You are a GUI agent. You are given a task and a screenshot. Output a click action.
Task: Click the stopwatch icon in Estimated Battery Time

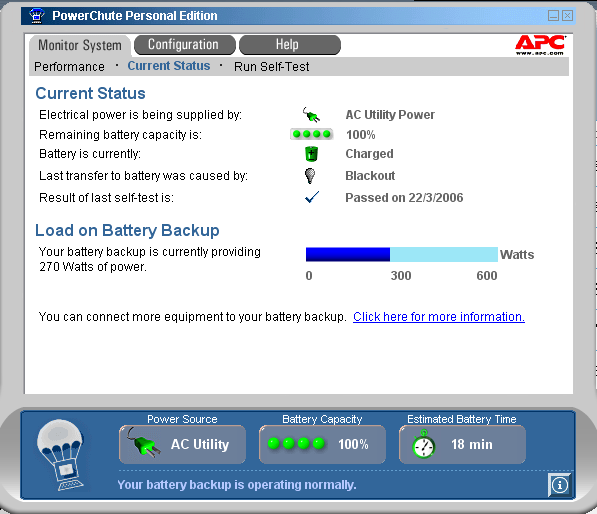click(423, 444)
